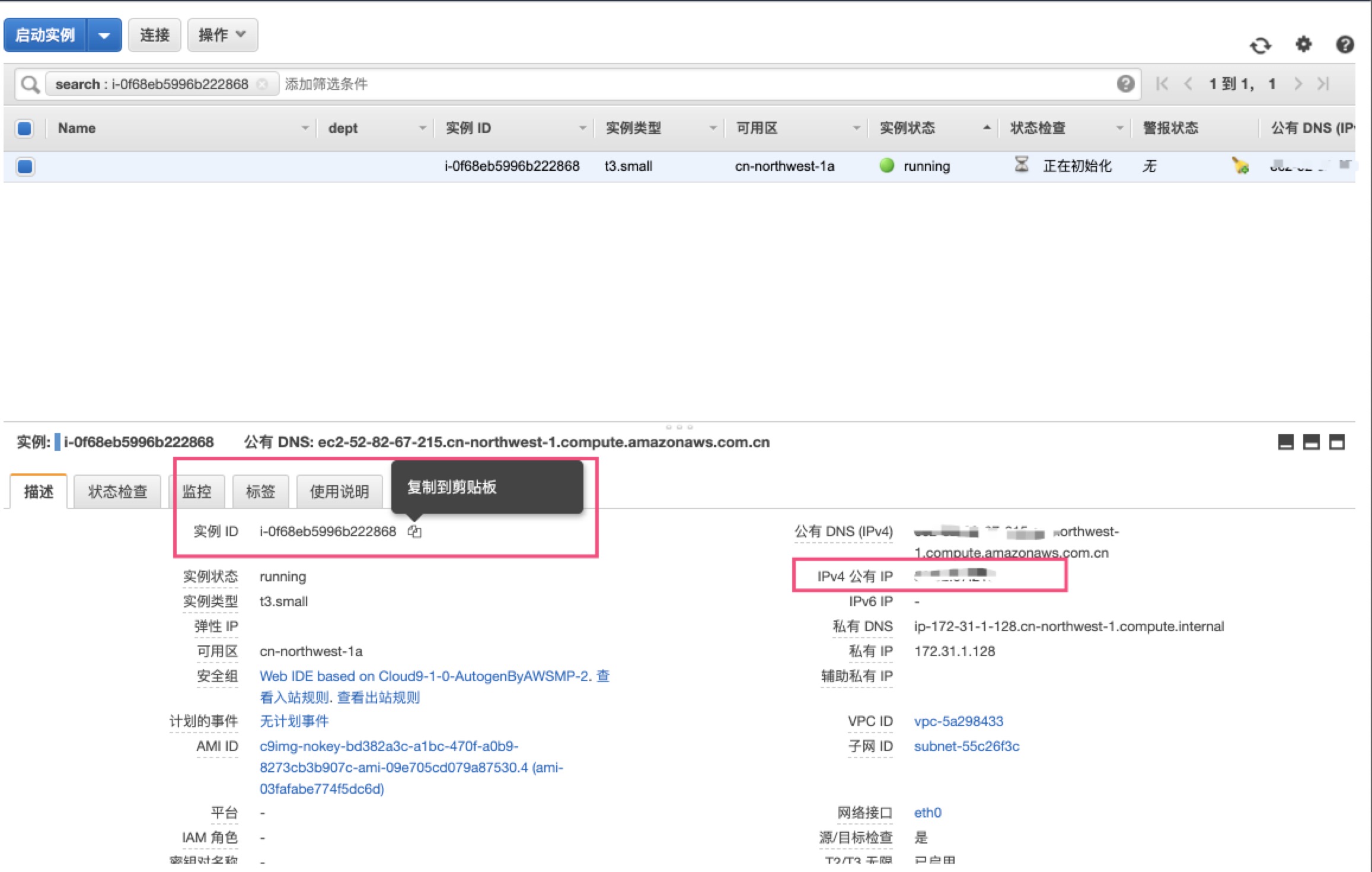Open the vpc-5a298433 link
The width and height of the screenshot is (1372, 872).
[958, 721]
